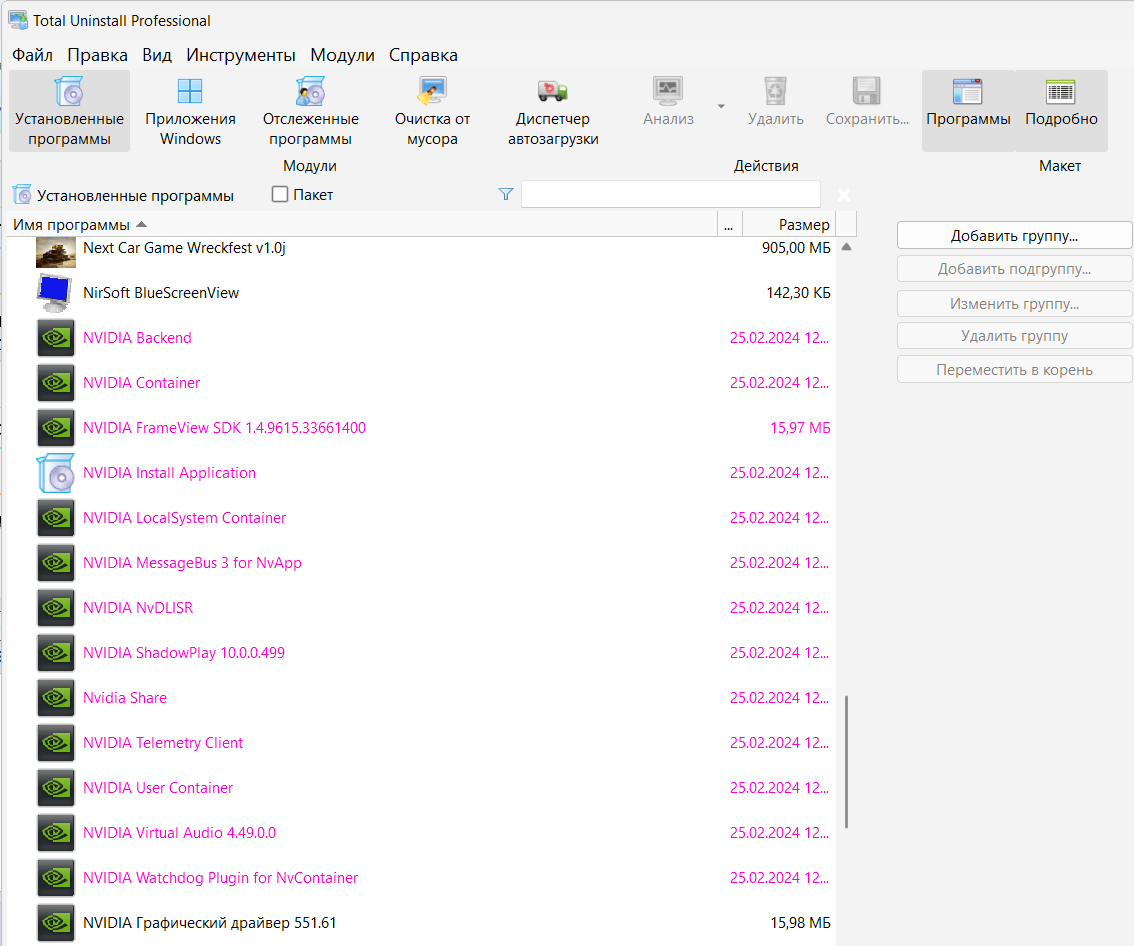The width and height of the screenshot is (1134, 946).
Task: Click the NVIDIA FrameView SDK icon
Action: coord(56,427)
